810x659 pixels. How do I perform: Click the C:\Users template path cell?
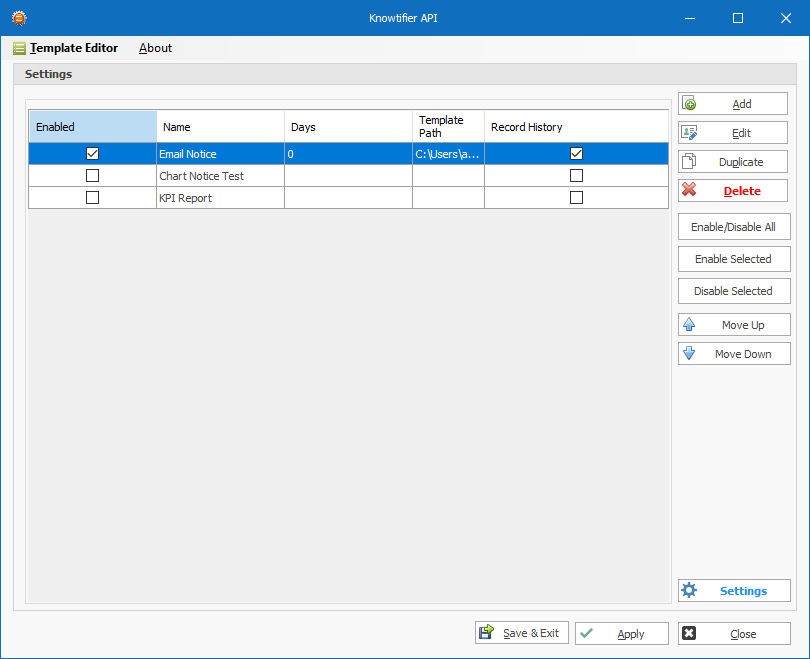448,154
